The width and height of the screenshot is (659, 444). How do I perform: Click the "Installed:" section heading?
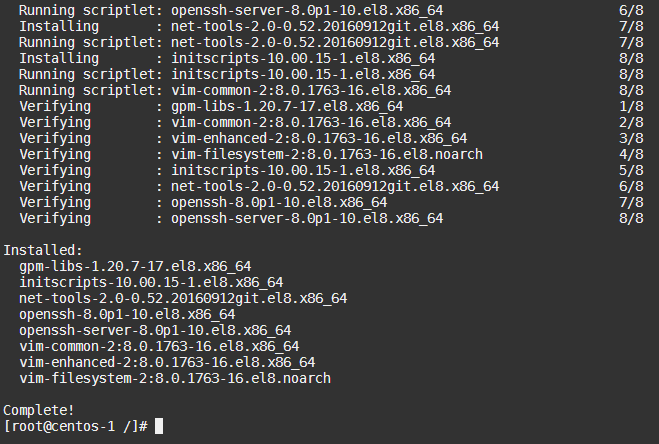tap(43, 250)
